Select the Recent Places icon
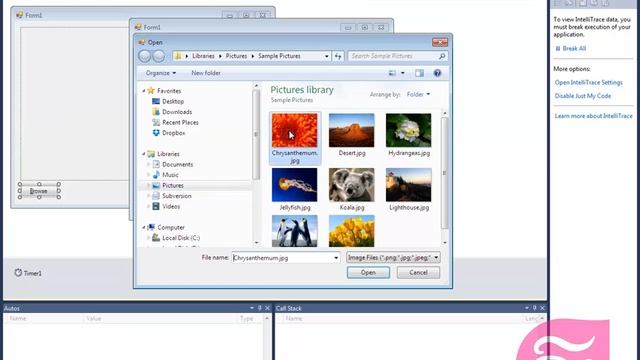 [x=156, y=122]
